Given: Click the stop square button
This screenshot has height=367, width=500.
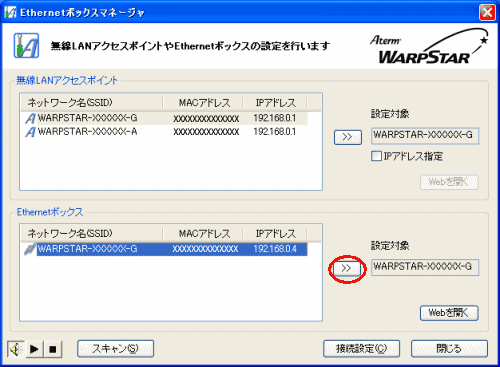Looking at the screenshot, I should (x=53, y=349).
